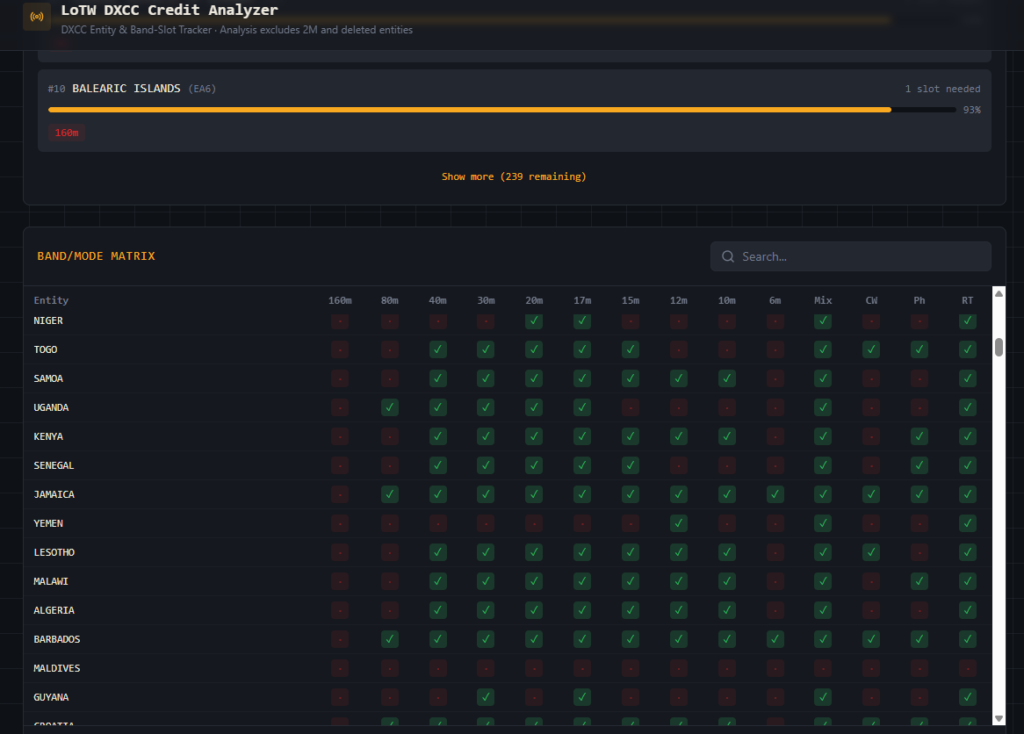Click scrollbar down arrow in matrix
1024x734 pixels.
coord(998,717)
